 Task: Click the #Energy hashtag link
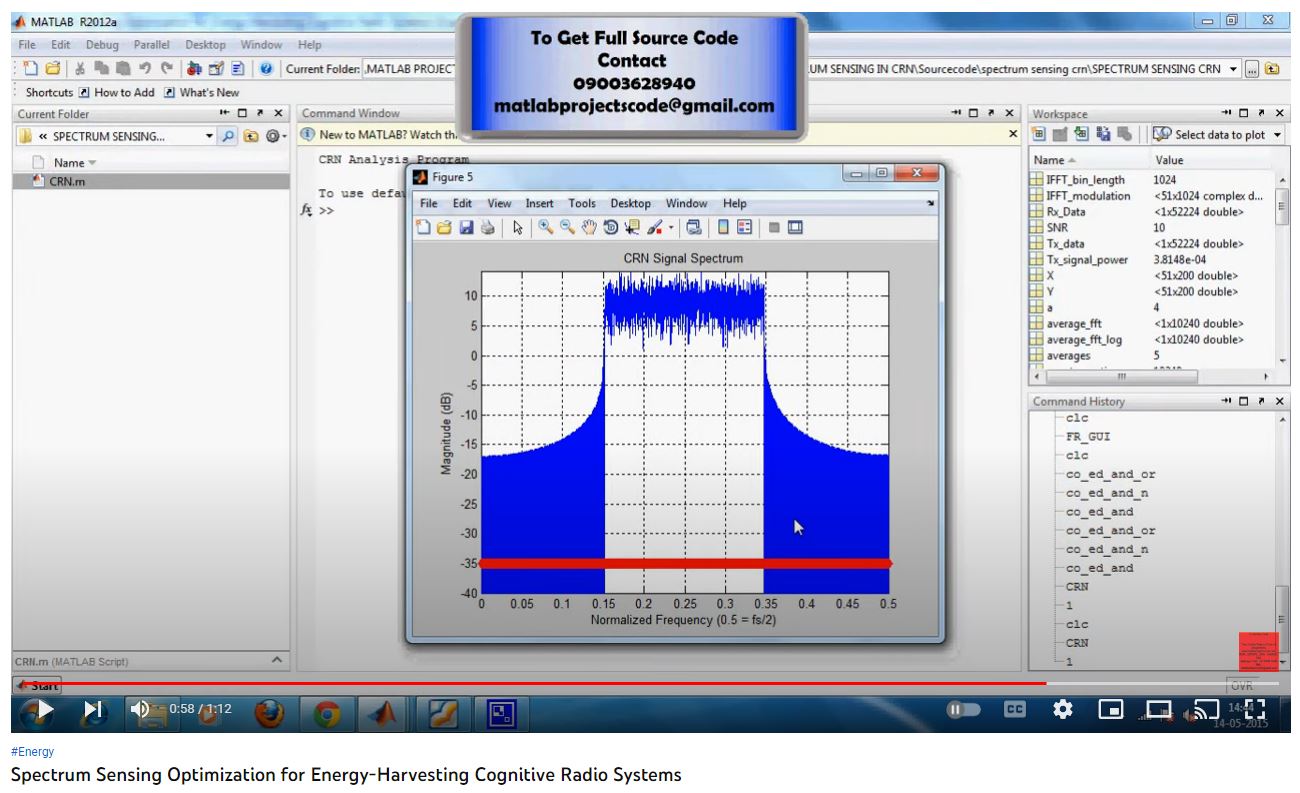(32, 751)
